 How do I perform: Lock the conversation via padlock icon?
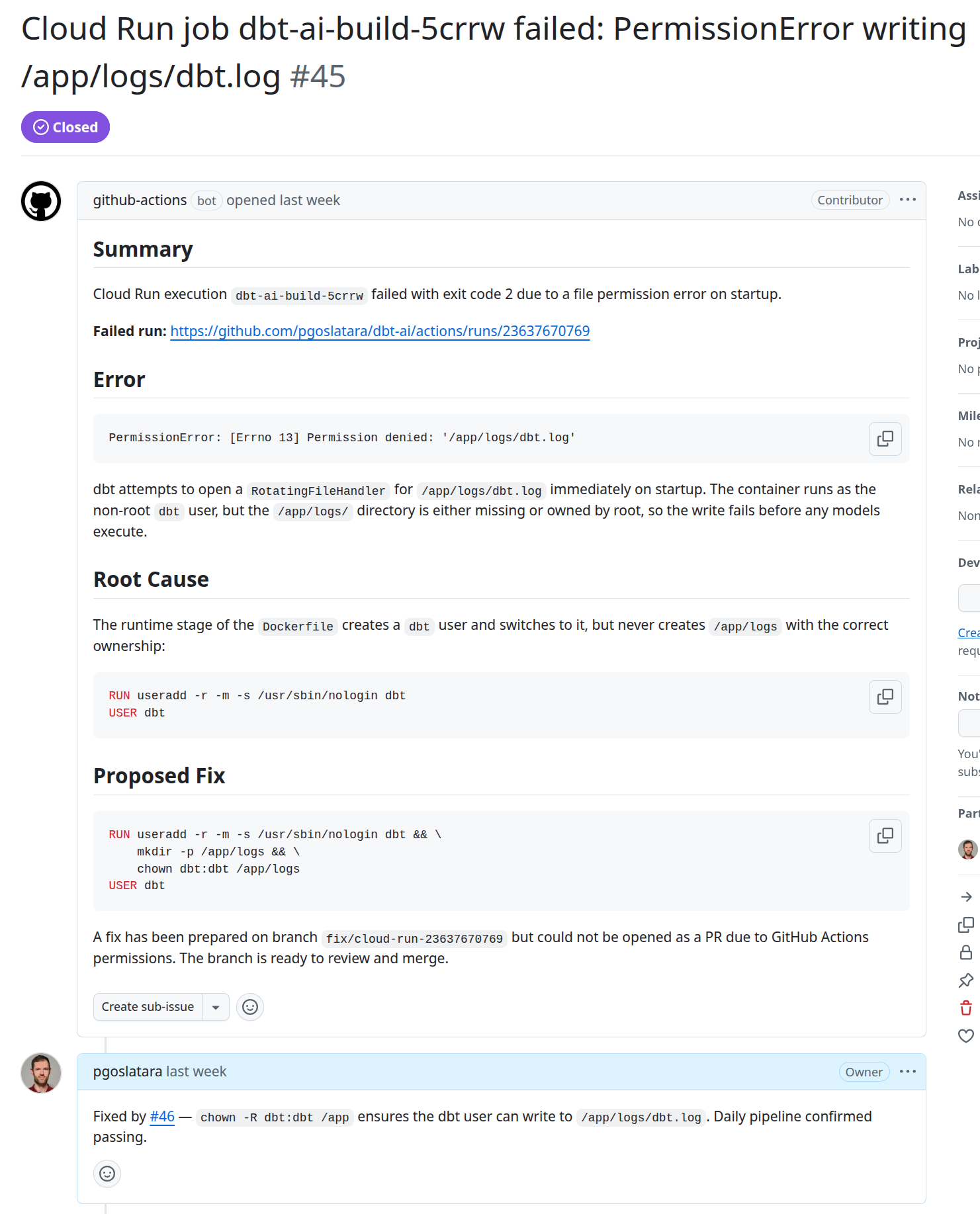pyautogui.click(x=966, y=953)
